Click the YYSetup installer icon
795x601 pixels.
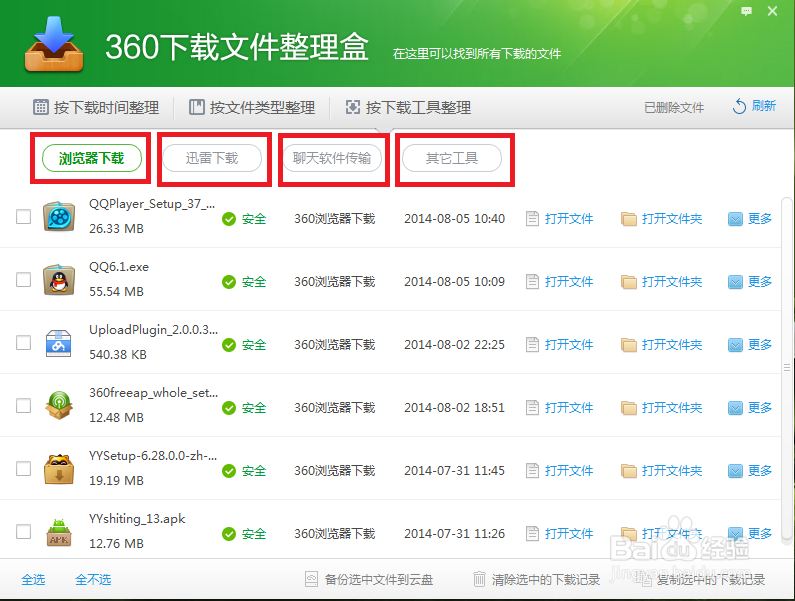point(59,469)
